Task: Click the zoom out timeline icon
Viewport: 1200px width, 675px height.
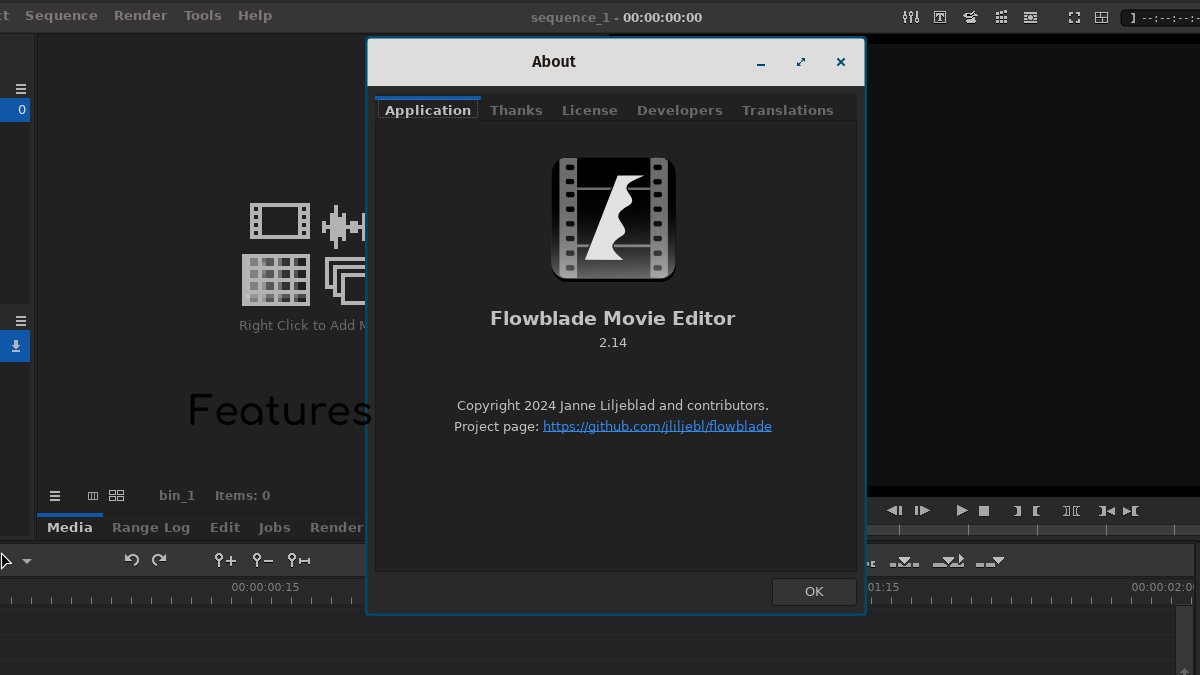Action: (x=262, y=561)
